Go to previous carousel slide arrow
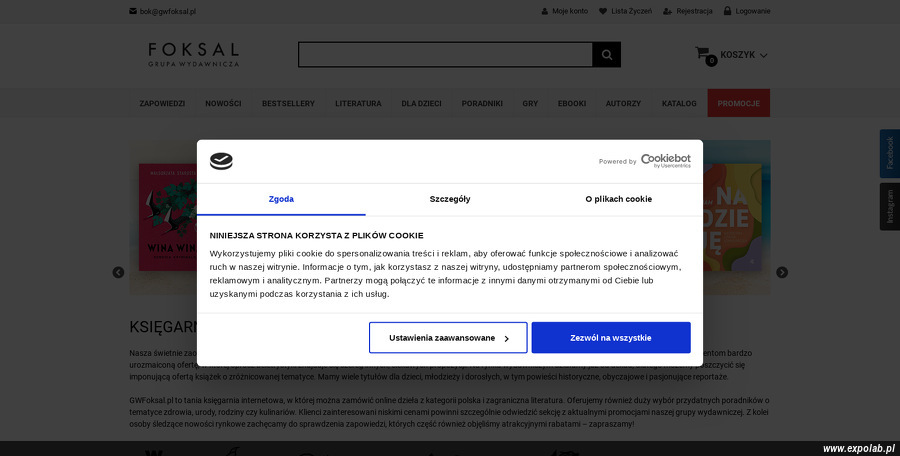Screen dimensions: 900x456 [118, 272]
